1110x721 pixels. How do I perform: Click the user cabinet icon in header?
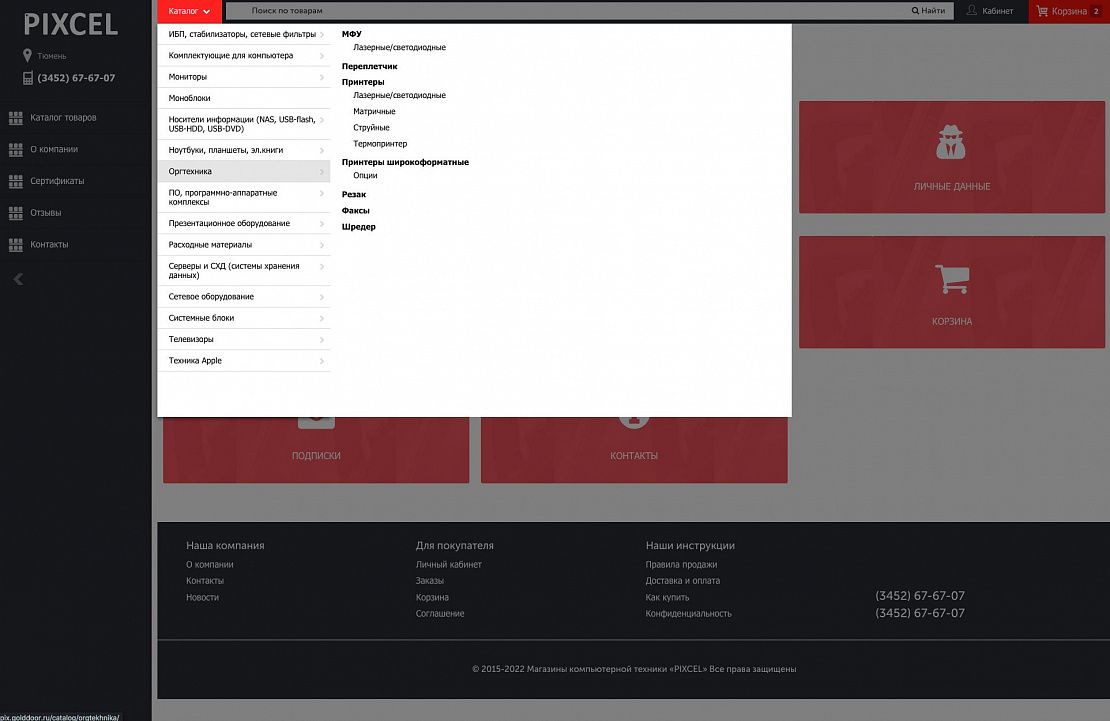[971, 11]
